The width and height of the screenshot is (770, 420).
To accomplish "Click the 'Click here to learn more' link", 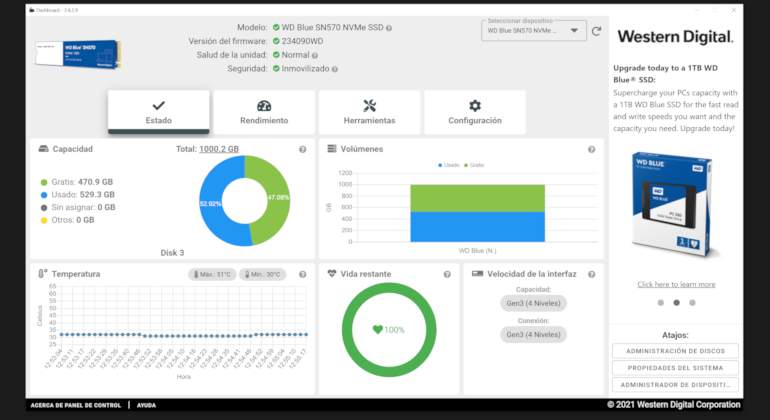I will (x=676, y=284).
